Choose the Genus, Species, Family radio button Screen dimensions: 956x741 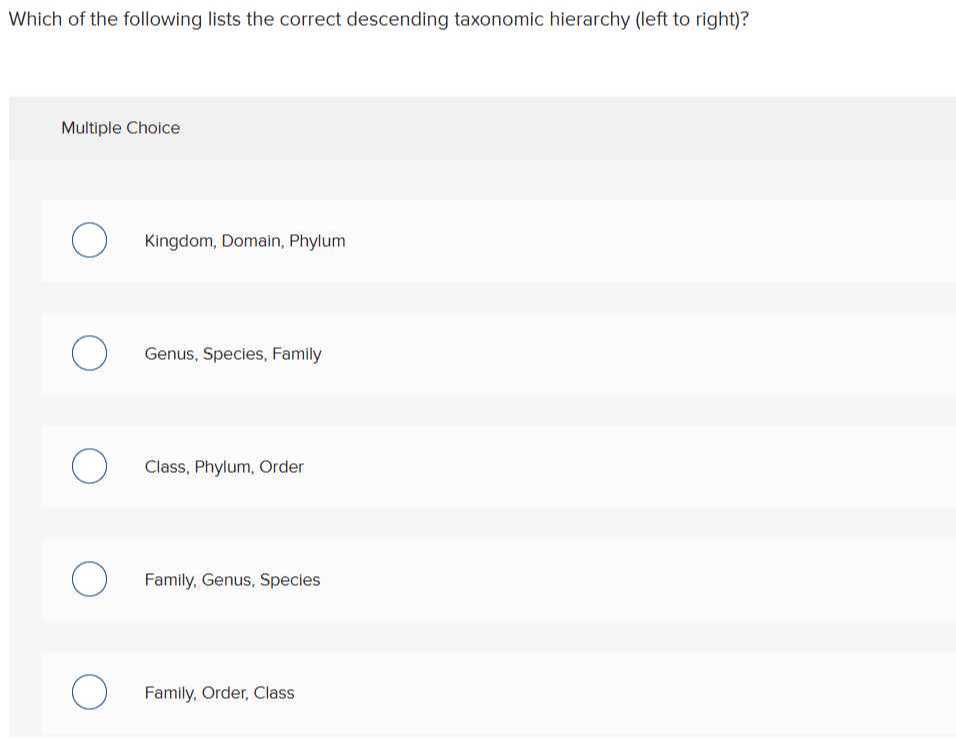tap(90, 354)
